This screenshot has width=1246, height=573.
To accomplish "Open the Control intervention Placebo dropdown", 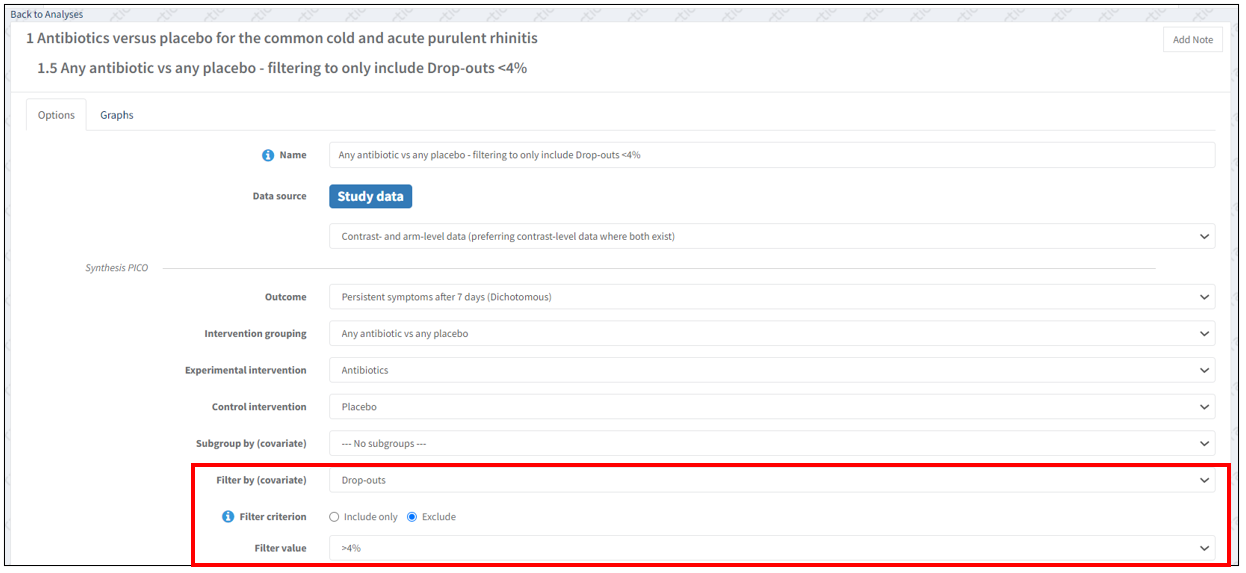I will coord(771,407).
